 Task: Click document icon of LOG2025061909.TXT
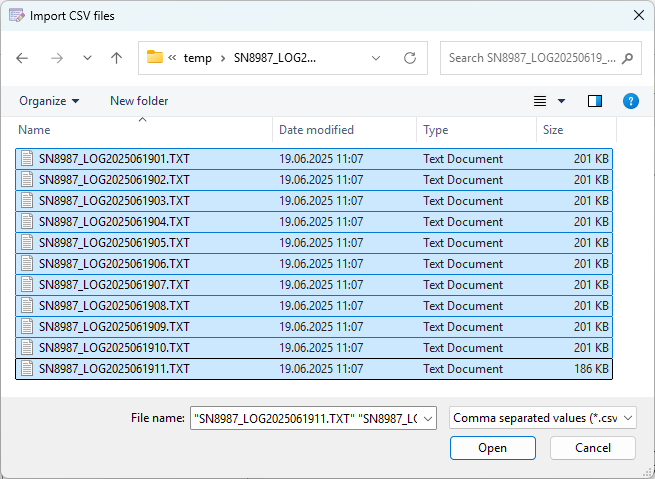27,327
